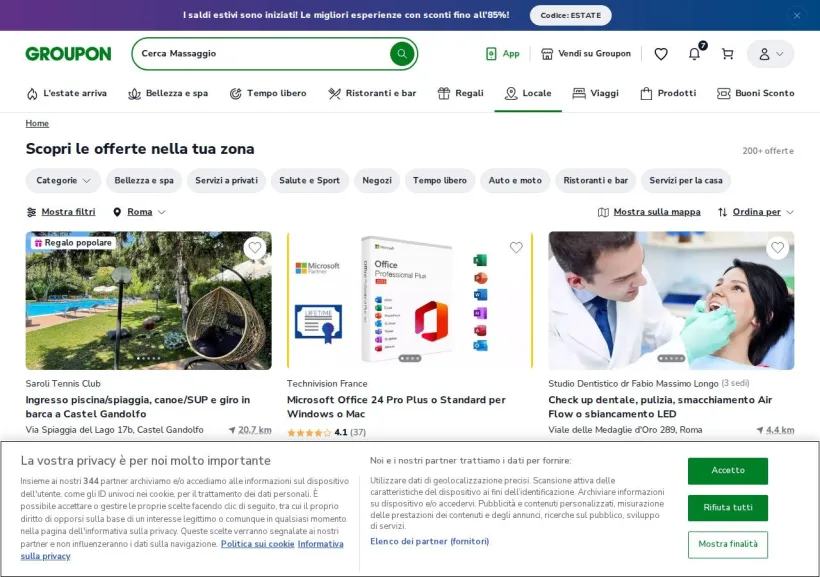Close the summer sale promo banner
The width and height of the screenshot is (820, 577).
(x=796, y=15)
